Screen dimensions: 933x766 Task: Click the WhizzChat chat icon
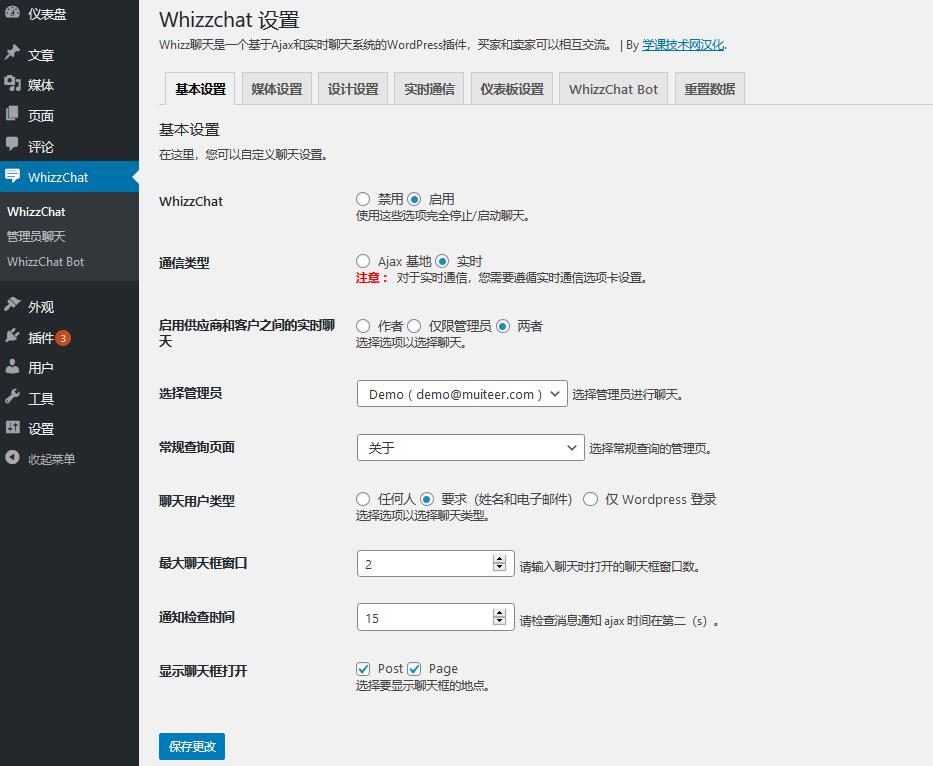pos(12,176)
